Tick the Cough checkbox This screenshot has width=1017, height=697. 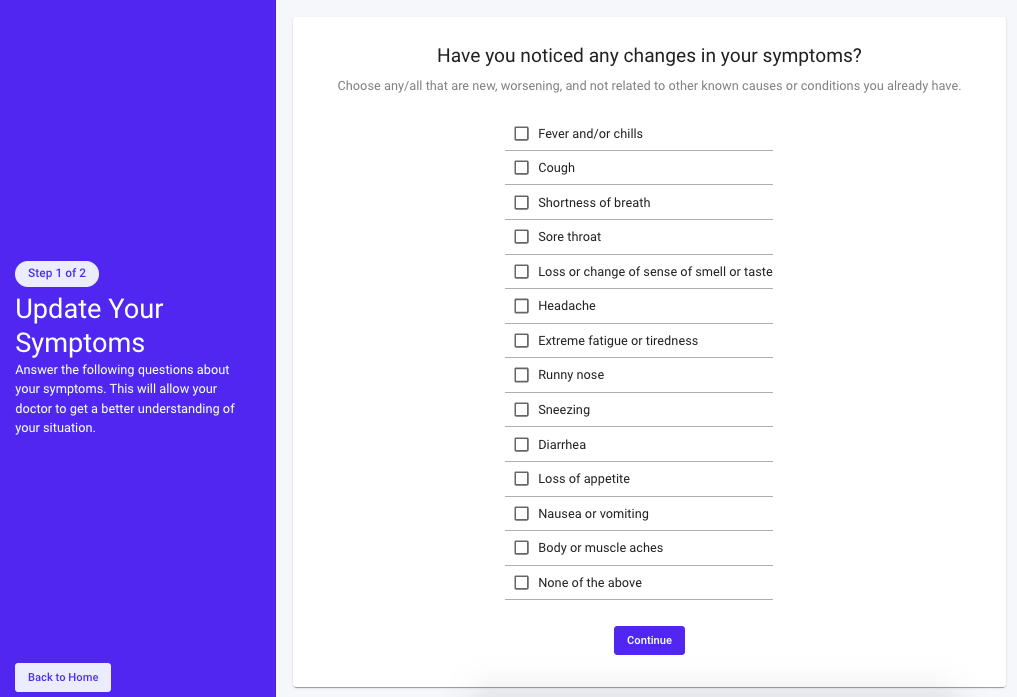(521, 168)
